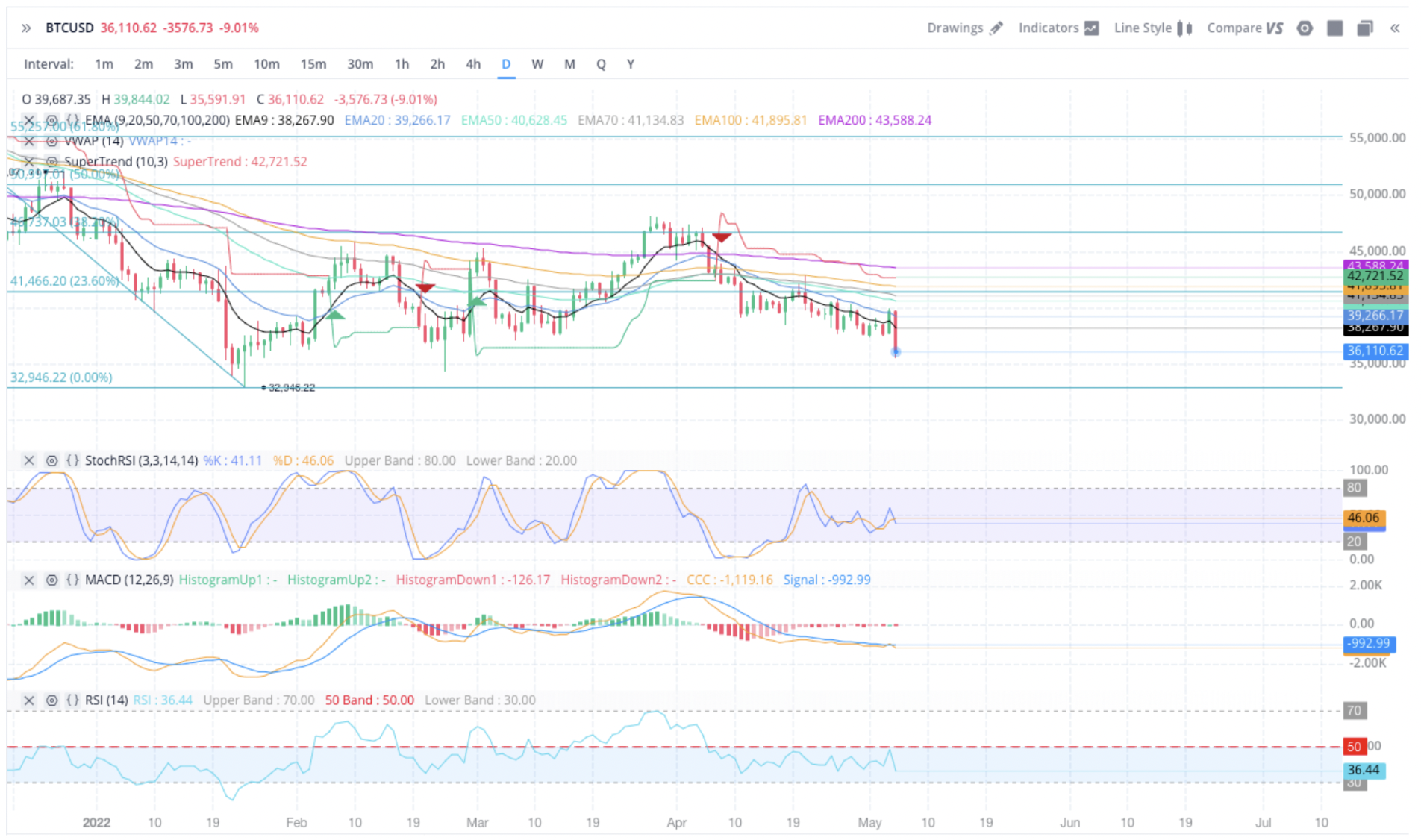Switch interval to 1m
1421x840 pixels.
(104, 64)
